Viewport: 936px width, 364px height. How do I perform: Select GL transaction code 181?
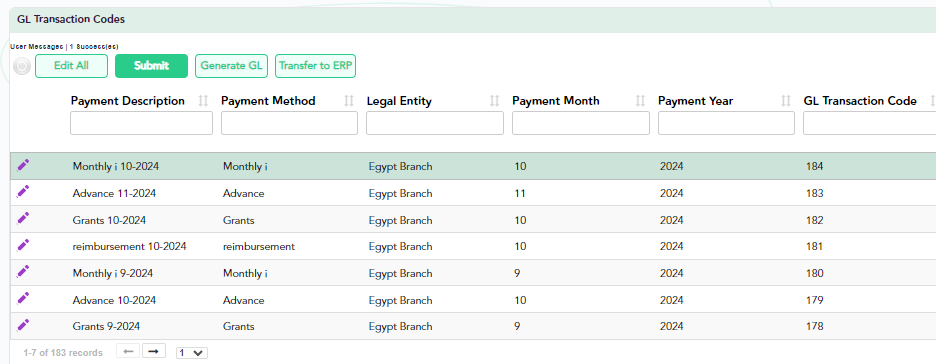point(814,246)
